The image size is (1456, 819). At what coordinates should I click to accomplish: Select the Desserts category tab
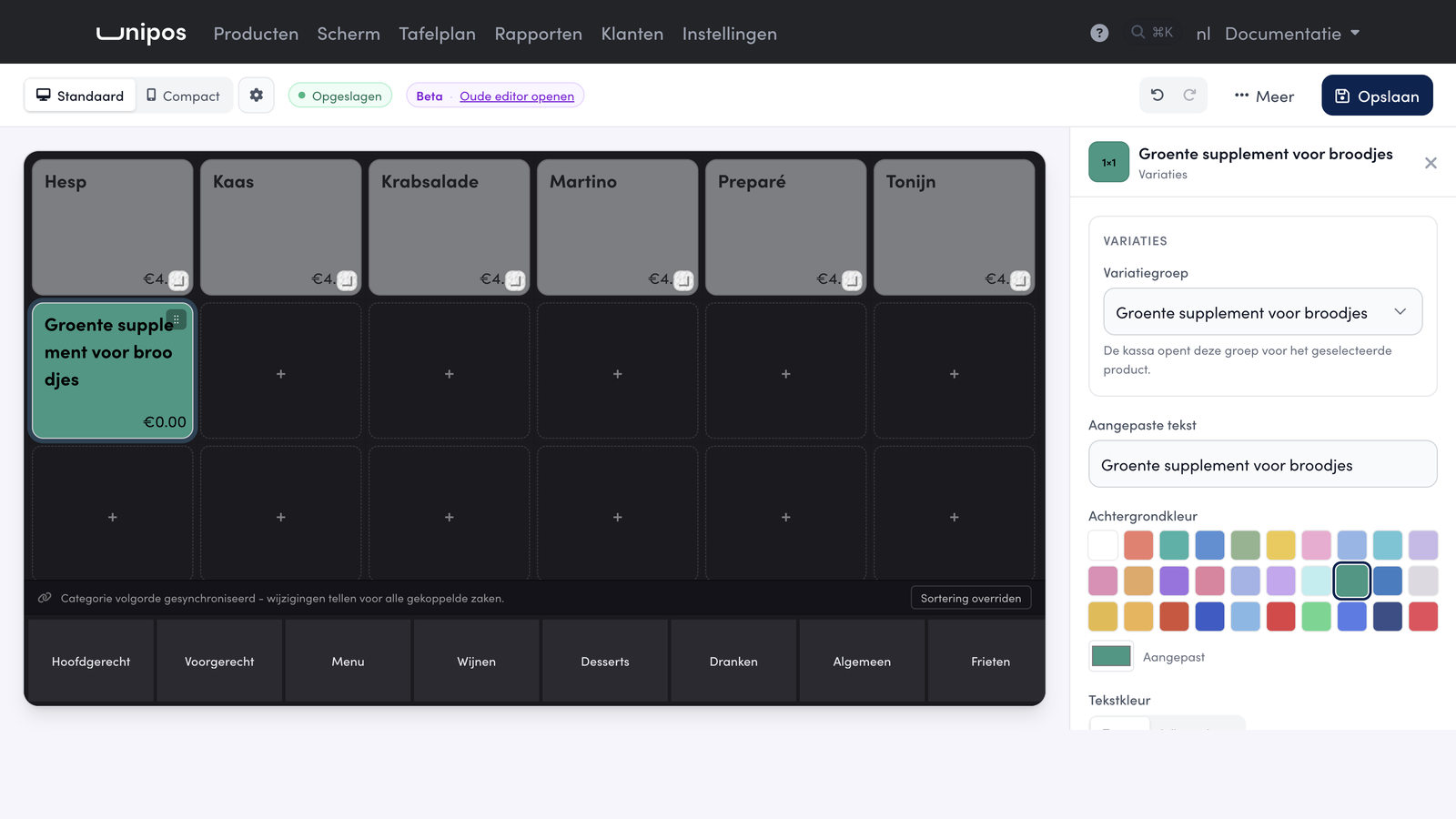click(605, 662)
